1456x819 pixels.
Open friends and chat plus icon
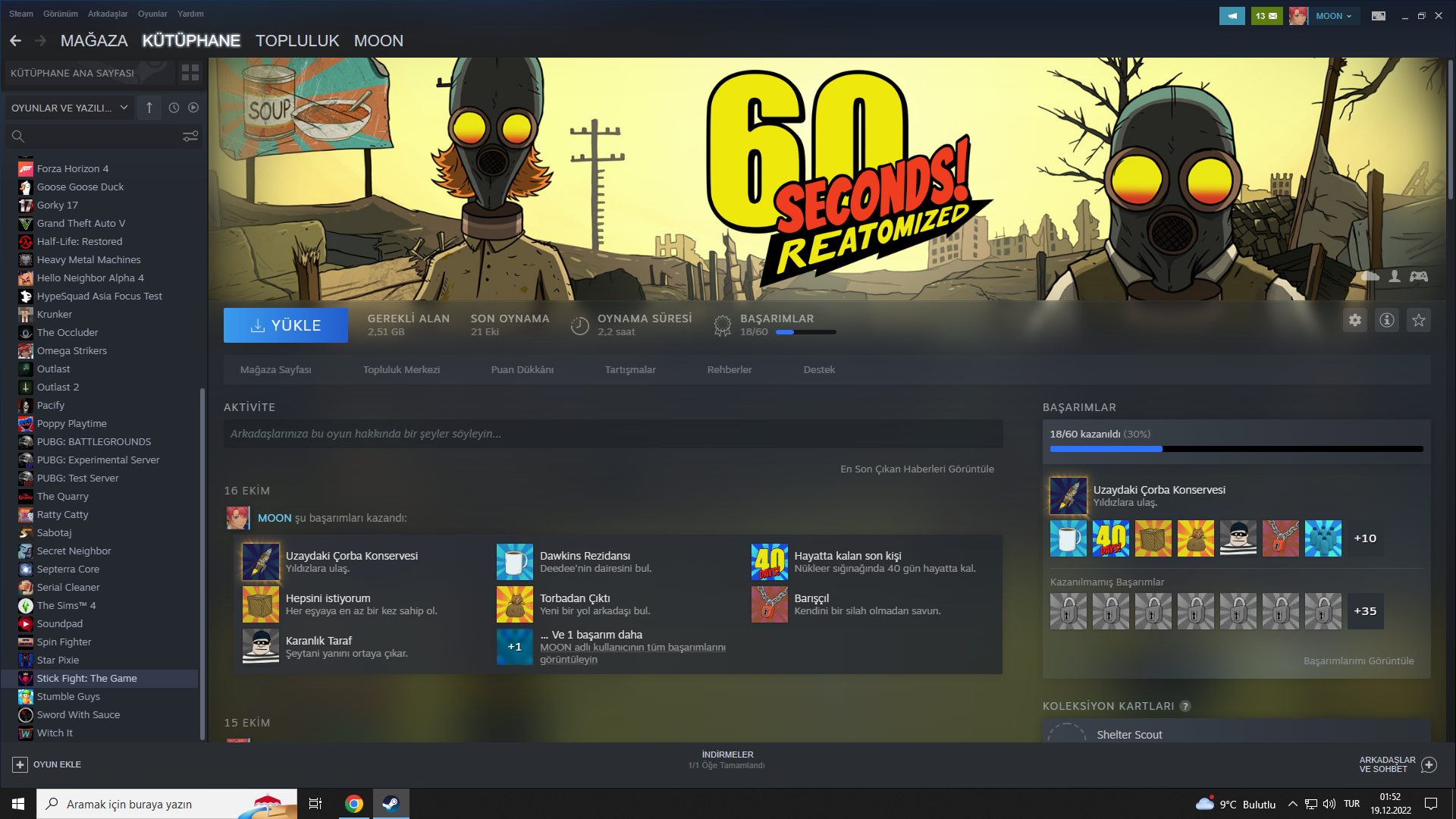1429,764
